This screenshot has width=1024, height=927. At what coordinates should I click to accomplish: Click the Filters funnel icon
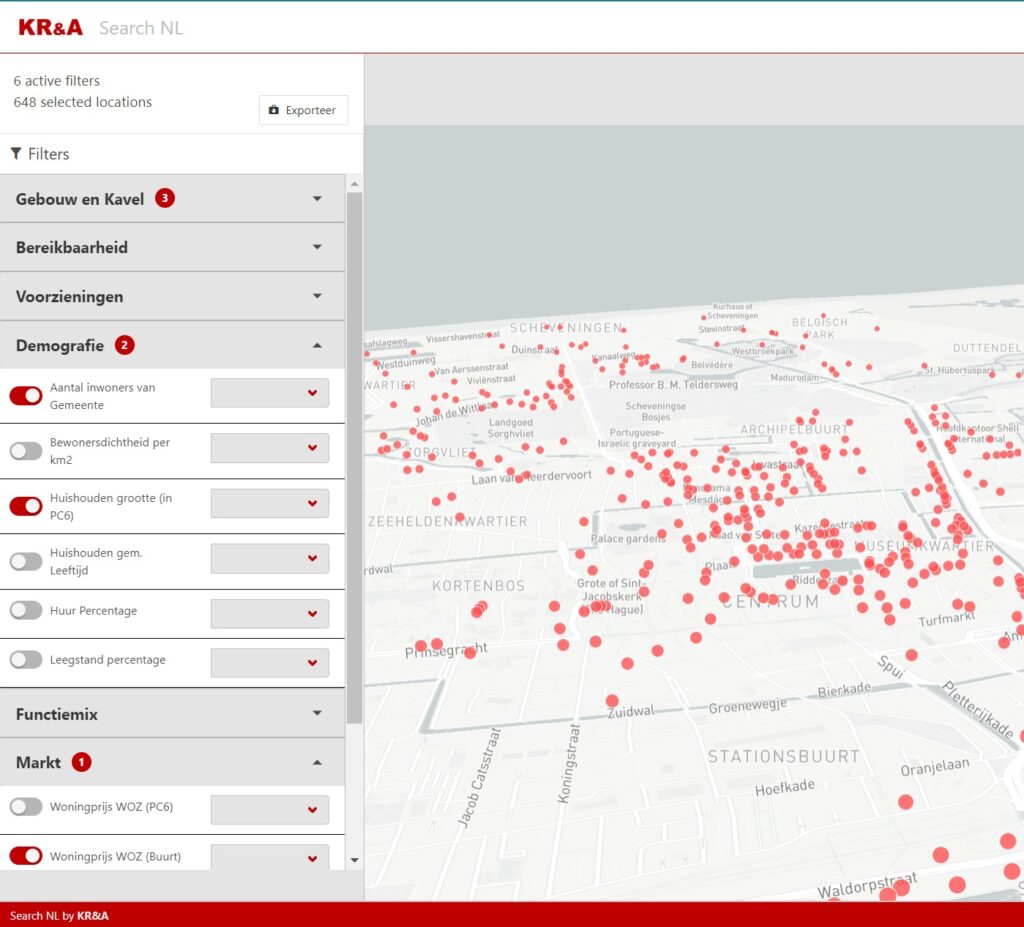[16, 154]
